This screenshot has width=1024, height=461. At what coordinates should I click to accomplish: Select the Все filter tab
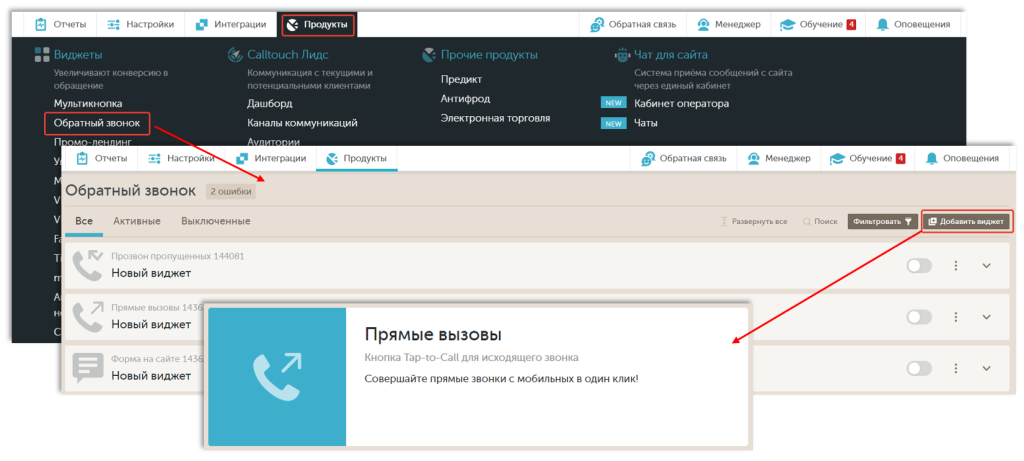(84, 221)
